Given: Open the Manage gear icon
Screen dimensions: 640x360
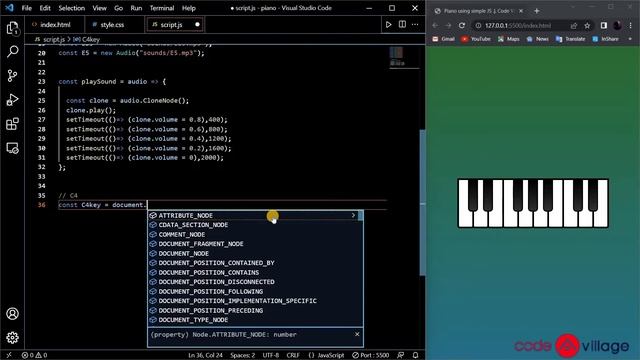Looking at the screenshot, I should pos(12,338).
